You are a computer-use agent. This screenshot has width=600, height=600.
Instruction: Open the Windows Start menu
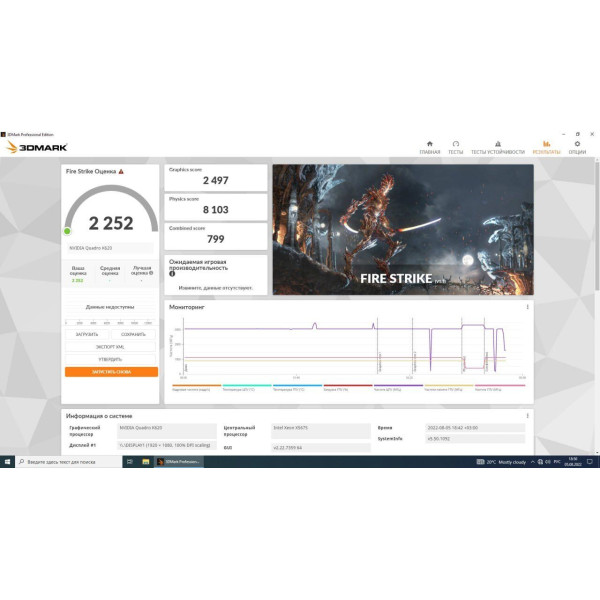pyautogui.click(x=7, y=462)
